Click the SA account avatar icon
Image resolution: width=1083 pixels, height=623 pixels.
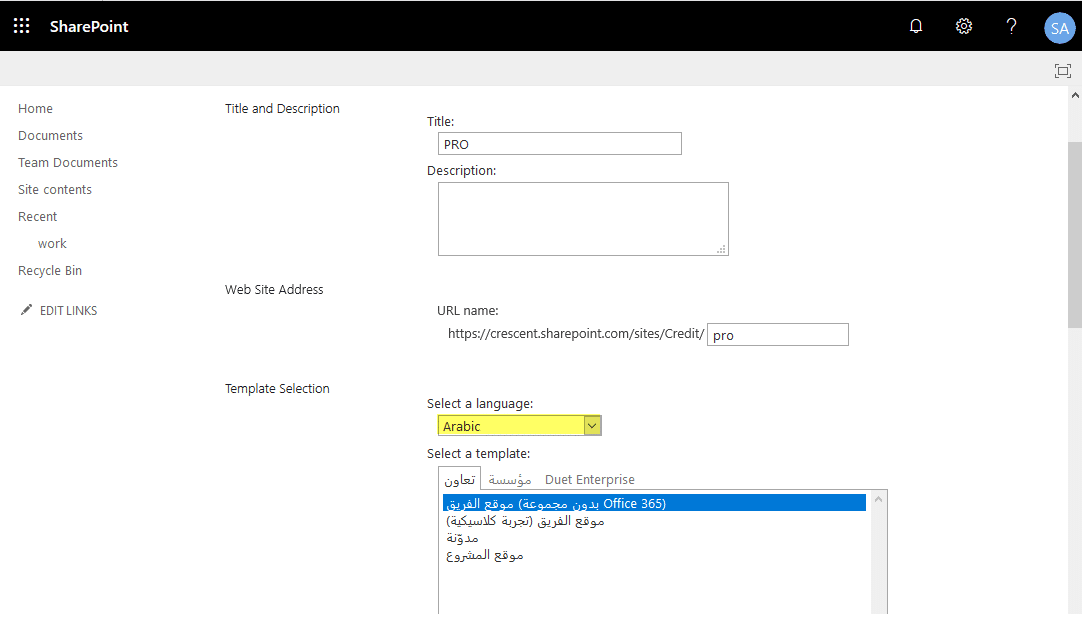click(x=1059, y=28)
